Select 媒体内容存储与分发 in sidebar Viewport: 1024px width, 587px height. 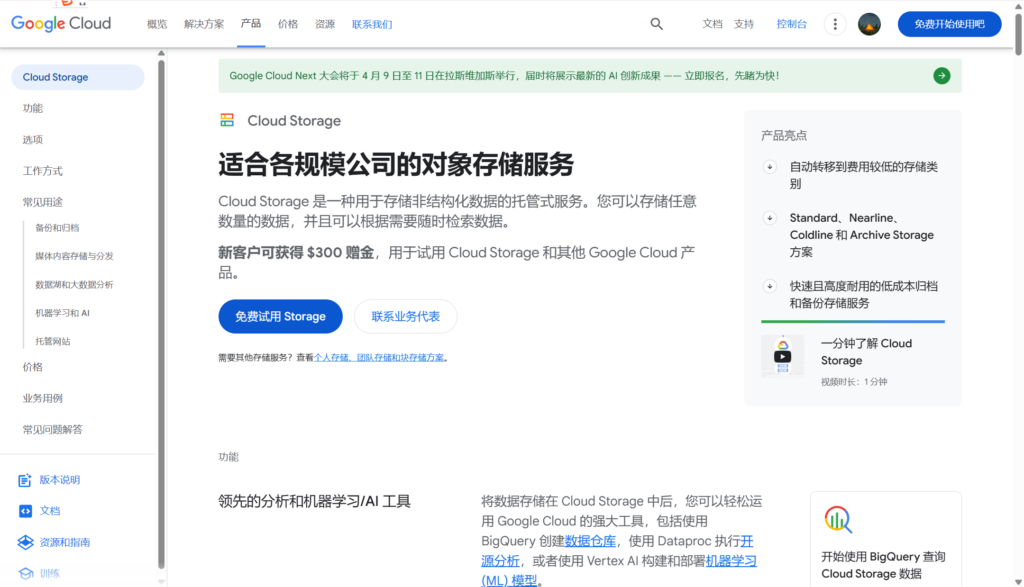click(74, 256)
